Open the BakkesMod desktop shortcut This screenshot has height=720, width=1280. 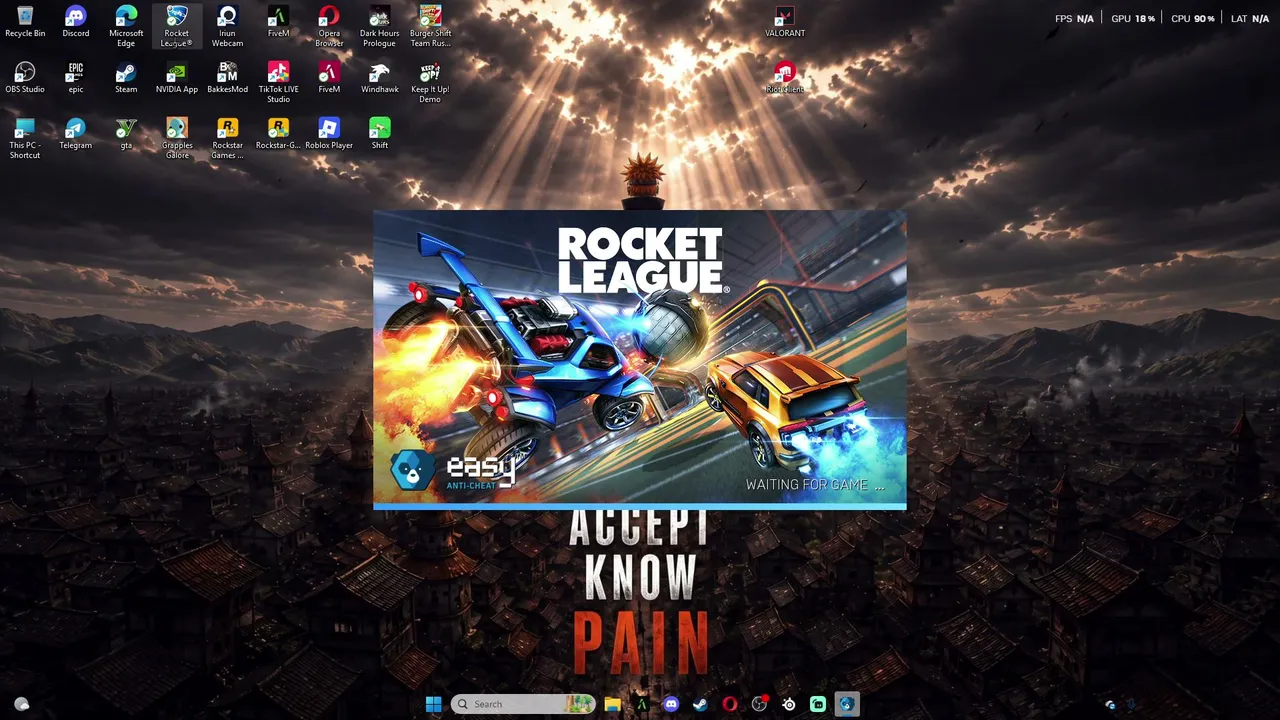coord(227,78)
